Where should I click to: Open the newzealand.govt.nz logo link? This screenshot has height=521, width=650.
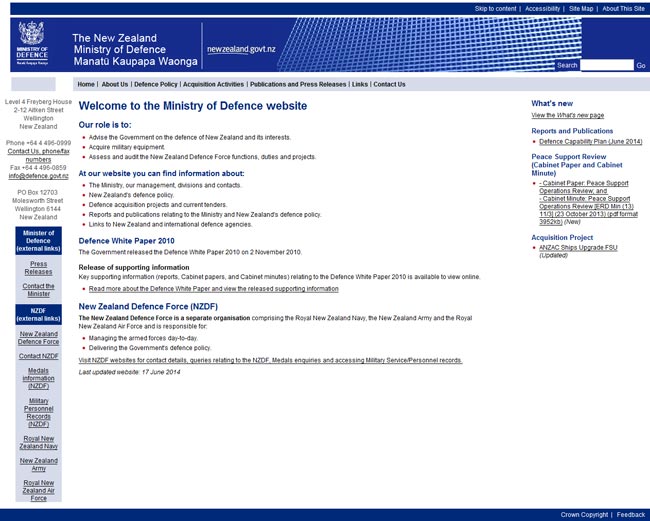click(x=241, y=49)
